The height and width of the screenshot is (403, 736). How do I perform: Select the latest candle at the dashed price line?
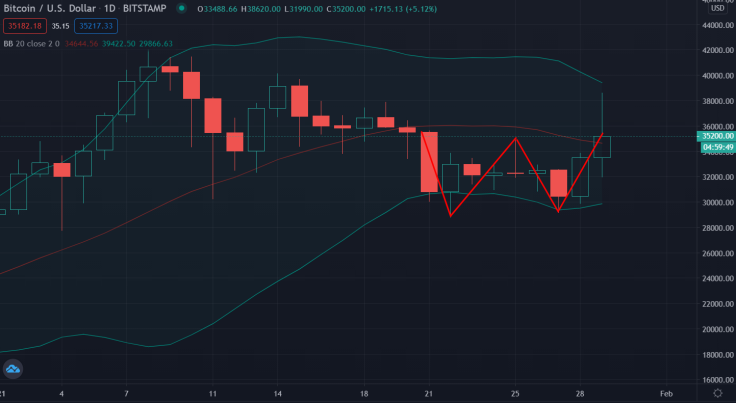coord(602,147)
